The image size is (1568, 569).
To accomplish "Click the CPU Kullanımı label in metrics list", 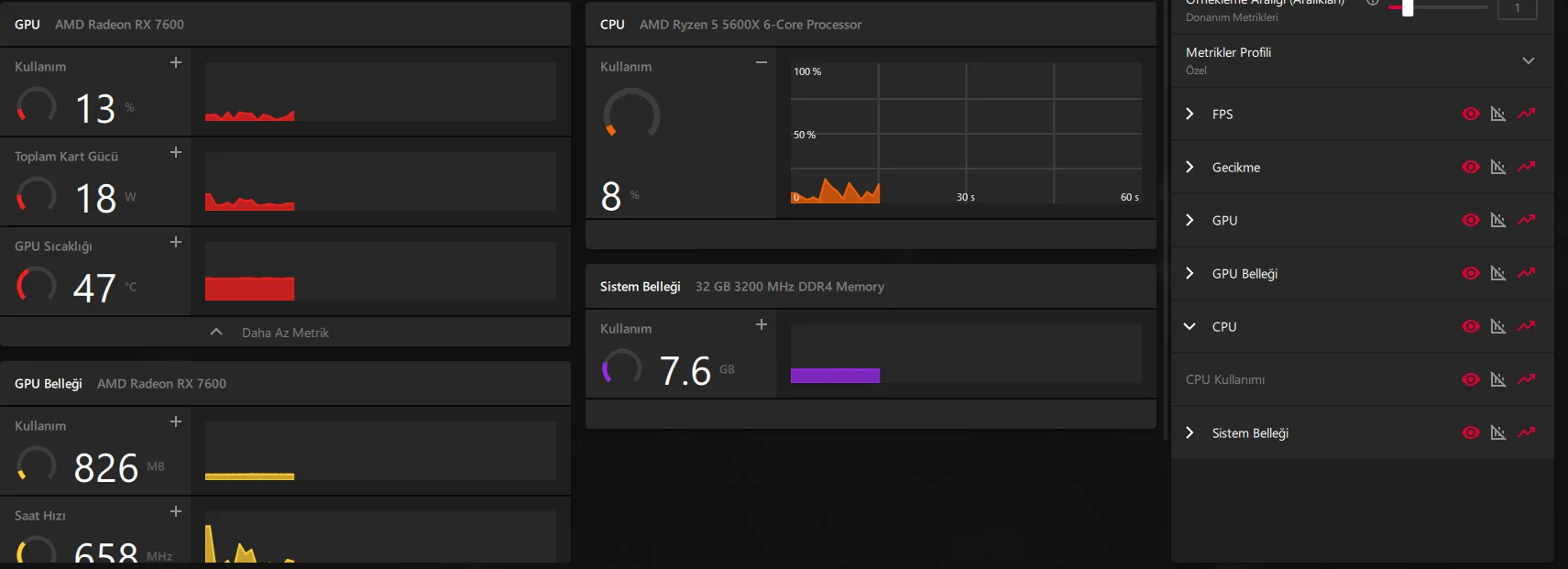I will pos(1225,379).
